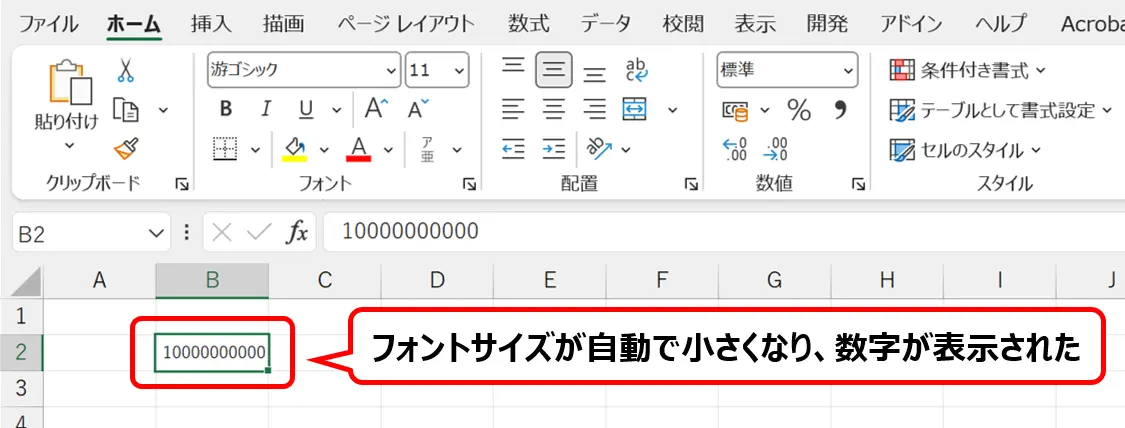The height and width of the screenshot is (428, 1125).
Task: Expand font color palette arrow
Action: (x=388, y=150)
